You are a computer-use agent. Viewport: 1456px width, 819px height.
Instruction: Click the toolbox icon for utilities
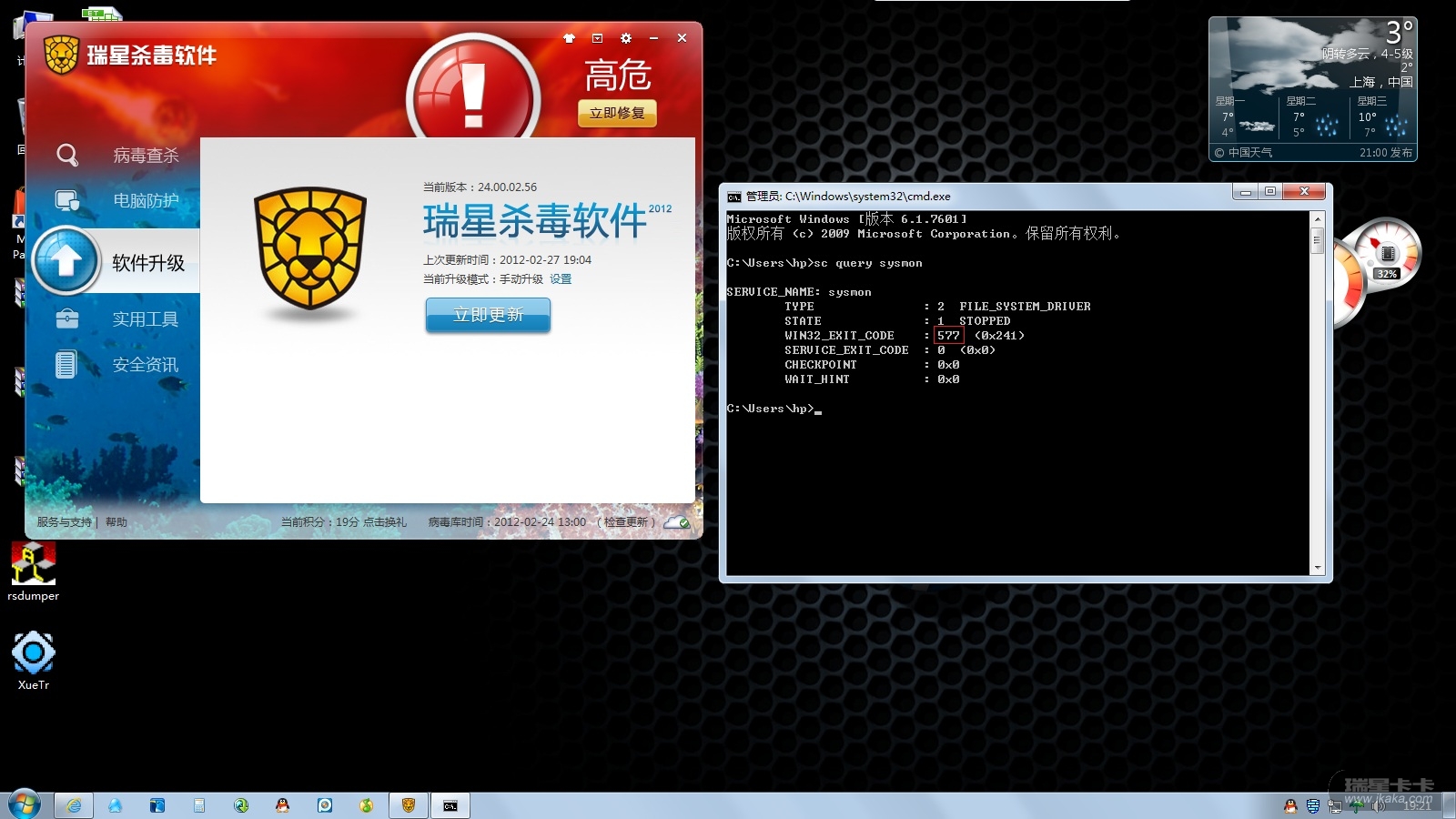click(x=67, y=318)
